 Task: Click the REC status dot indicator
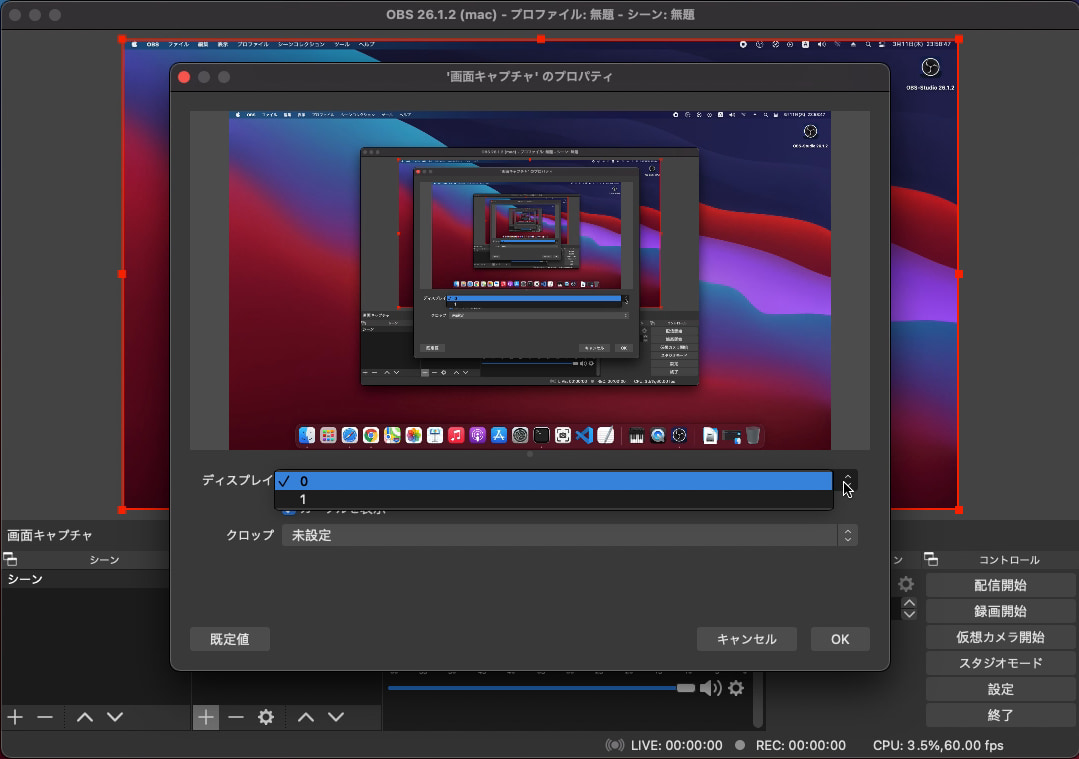740,745
